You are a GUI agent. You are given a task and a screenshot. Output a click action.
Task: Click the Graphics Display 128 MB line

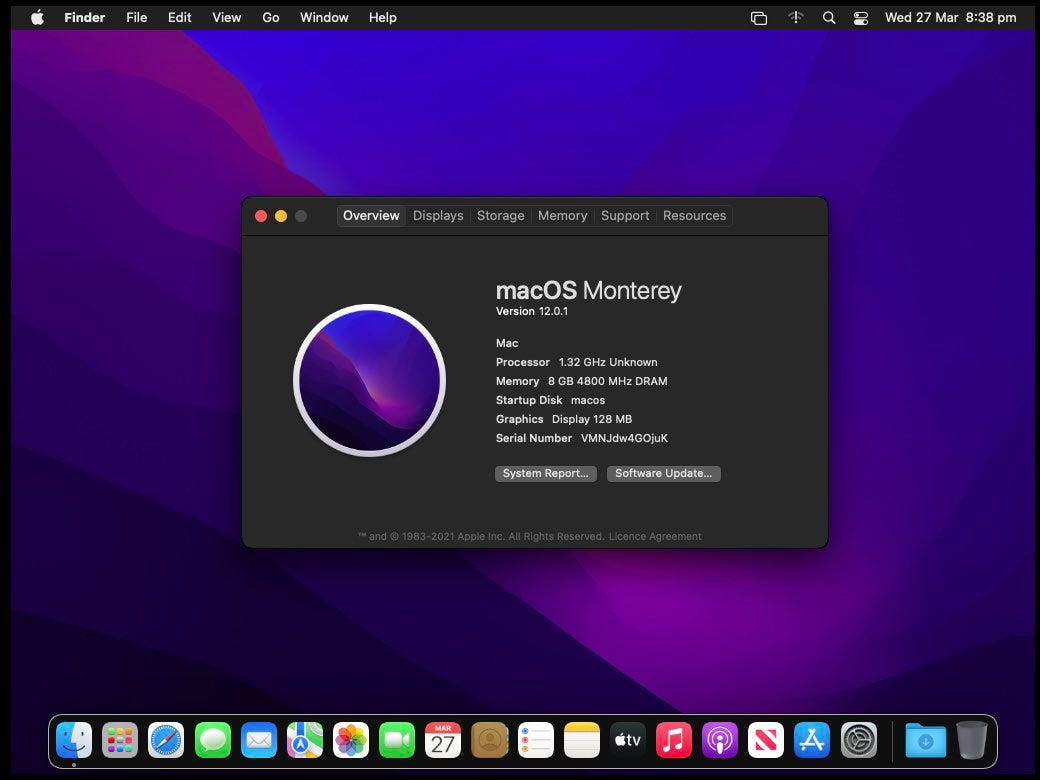(564, 419)
